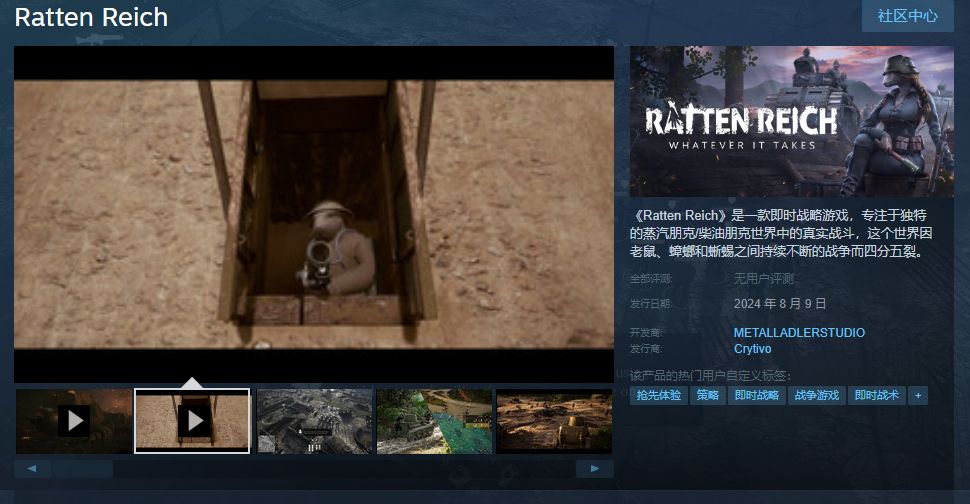The image size is (970, 504).
Task: Click the thumbnail strip scrollbar handle
Action: pos(83,469)
